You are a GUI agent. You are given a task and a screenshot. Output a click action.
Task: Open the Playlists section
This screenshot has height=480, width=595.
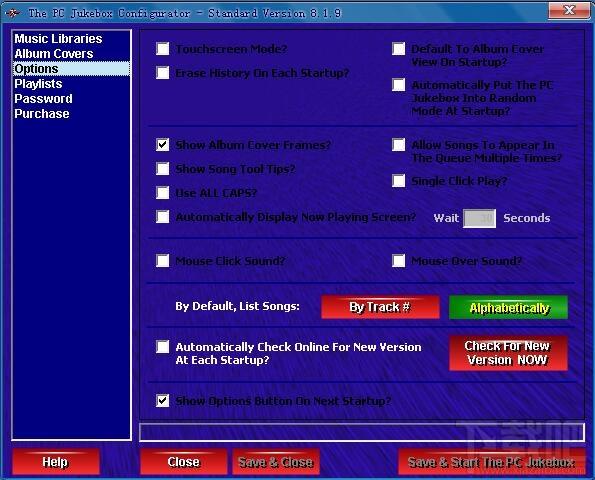[x=71, y=83]
